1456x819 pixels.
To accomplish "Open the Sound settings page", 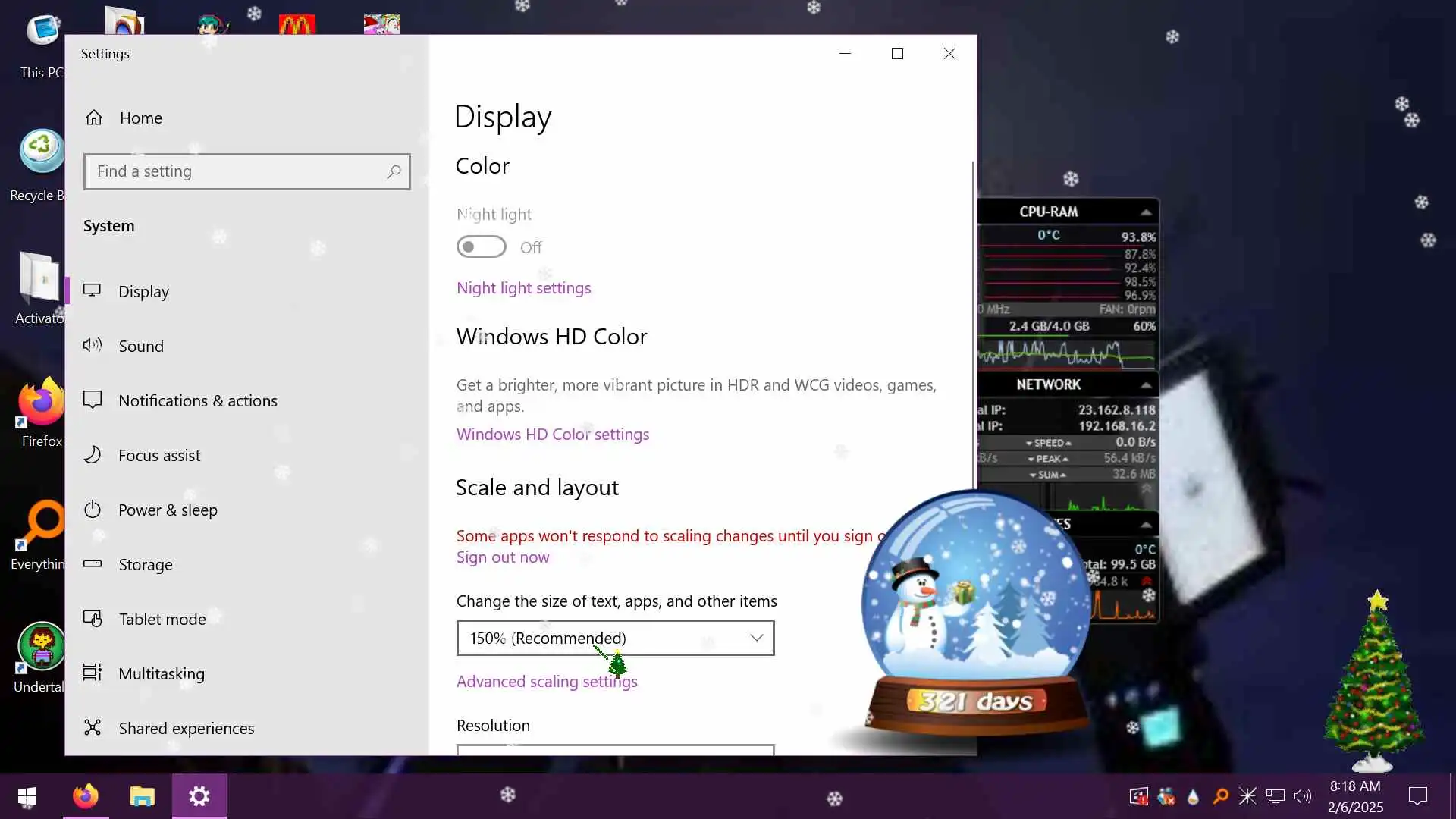I will coord(140,346).
